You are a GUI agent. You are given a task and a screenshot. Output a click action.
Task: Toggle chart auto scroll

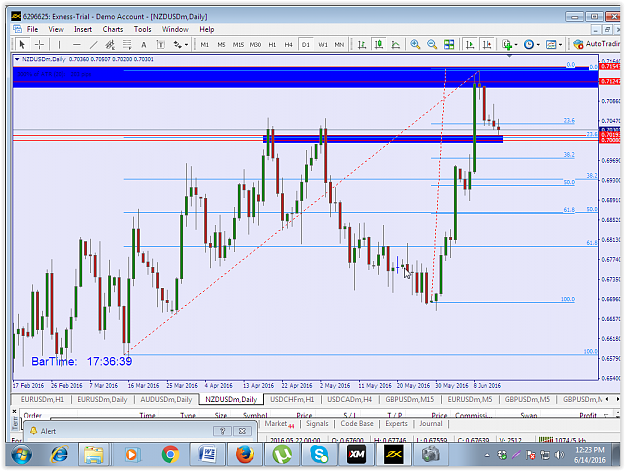point(470,45)
